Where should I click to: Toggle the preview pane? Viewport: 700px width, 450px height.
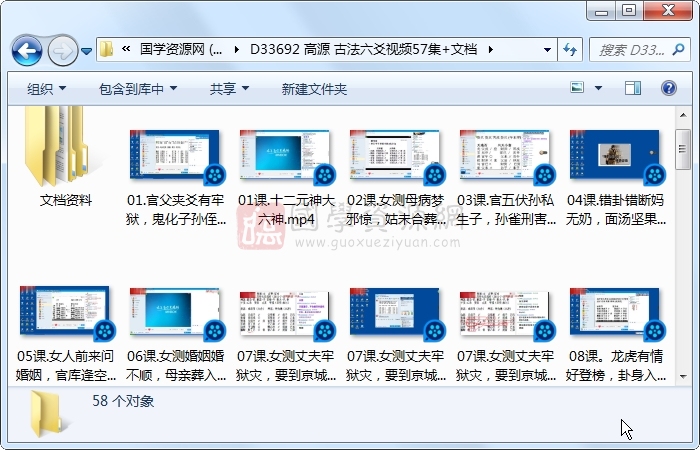(x=633, y=88)
